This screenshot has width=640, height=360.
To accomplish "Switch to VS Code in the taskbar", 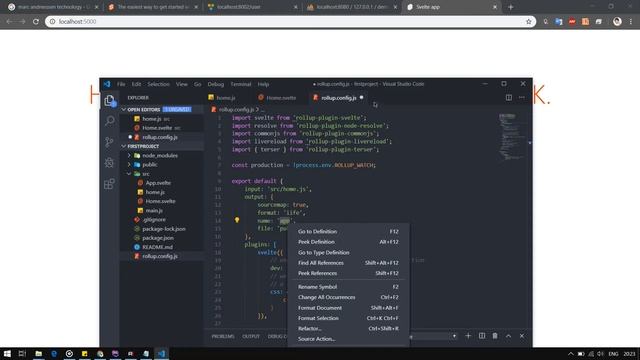I will point(162,353).
